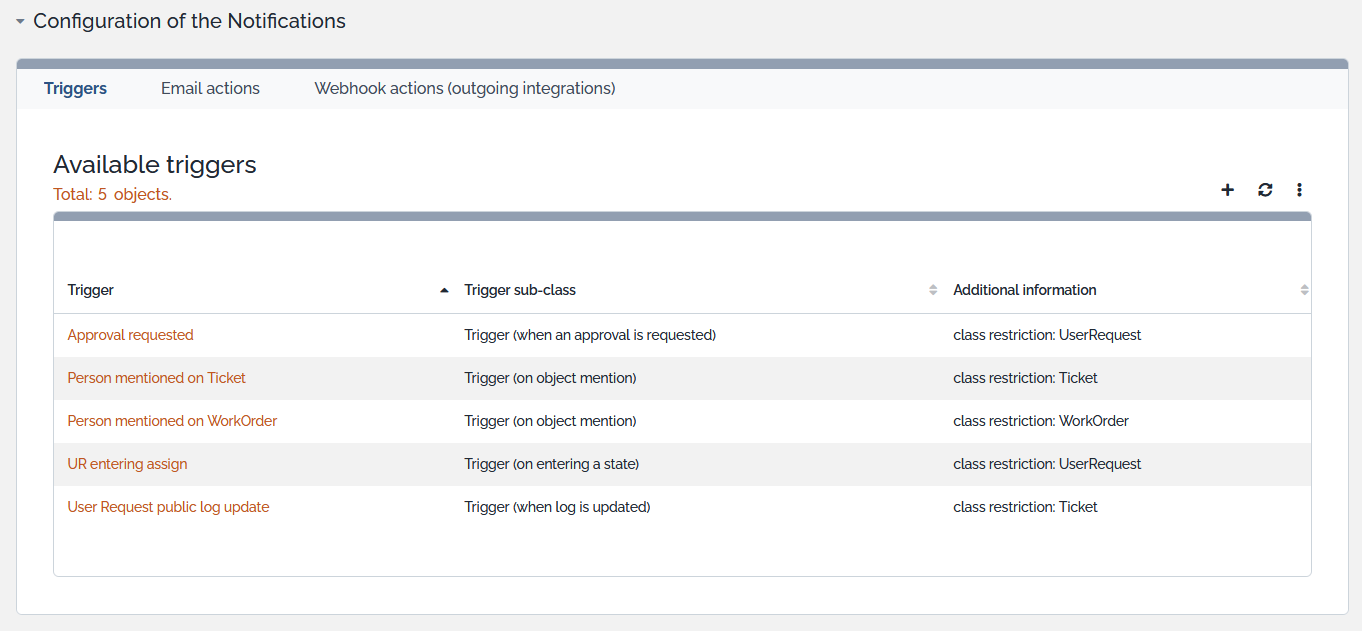Image resolution: width=1362 pixels, height=631 pixels.
Task: Click the Additional information column header
Action: coord(1024,290)
